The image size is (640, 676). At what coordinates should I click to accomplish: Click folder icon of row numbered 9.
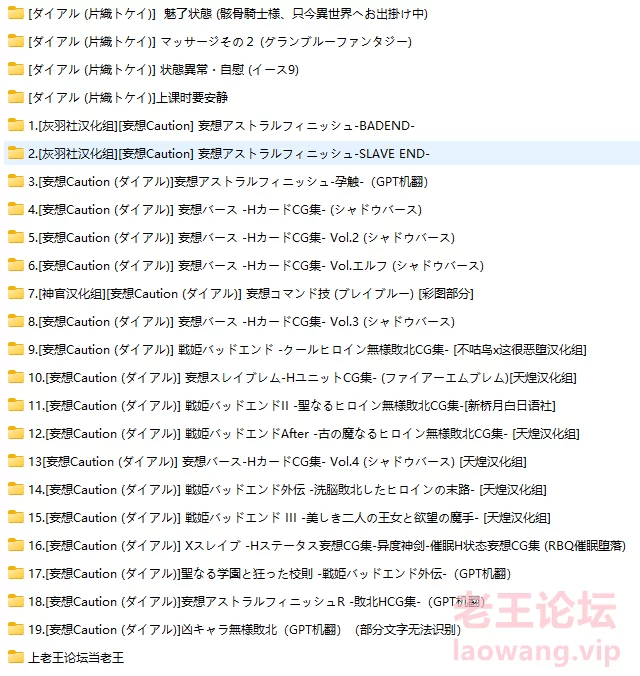(x=16, y=350)
